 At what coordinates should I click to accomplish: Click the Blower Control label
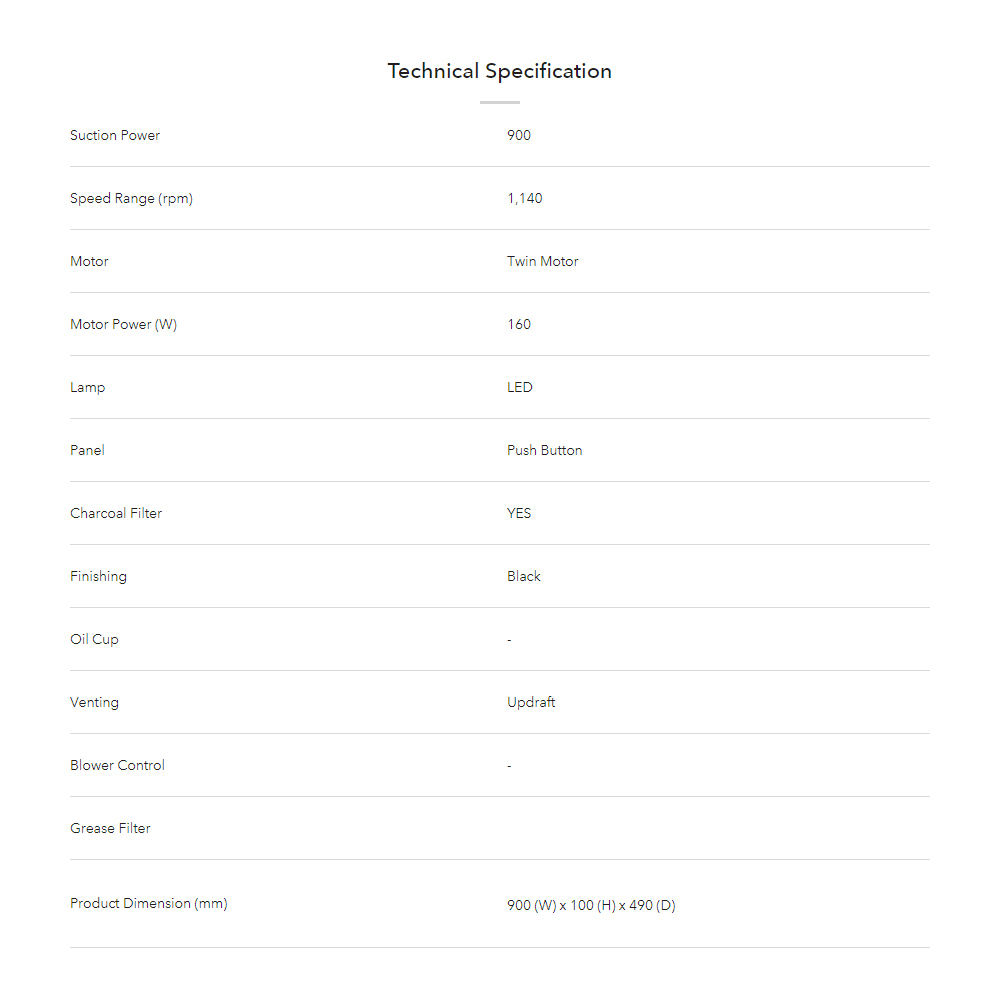(117, 765)
